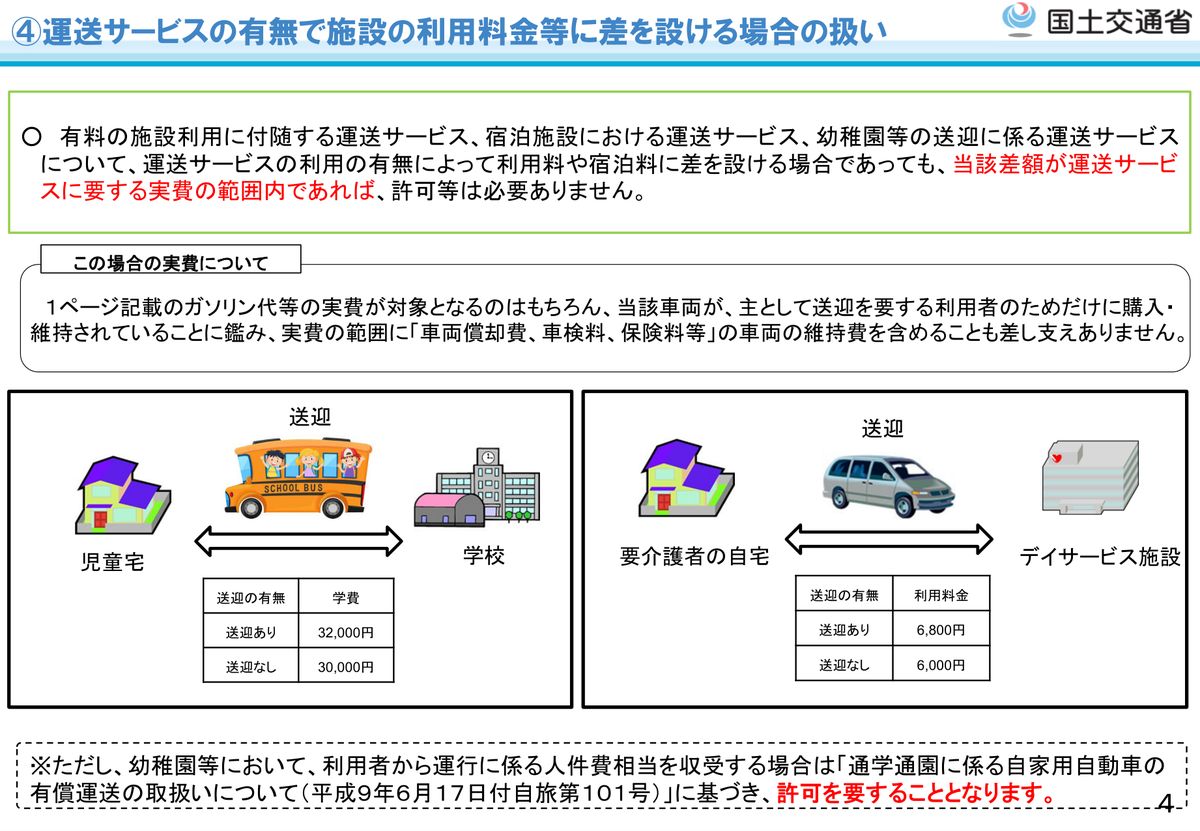Click the page number 4
The height and width of the screenshot is (831, 1200).
click(x=1164, y=802)
